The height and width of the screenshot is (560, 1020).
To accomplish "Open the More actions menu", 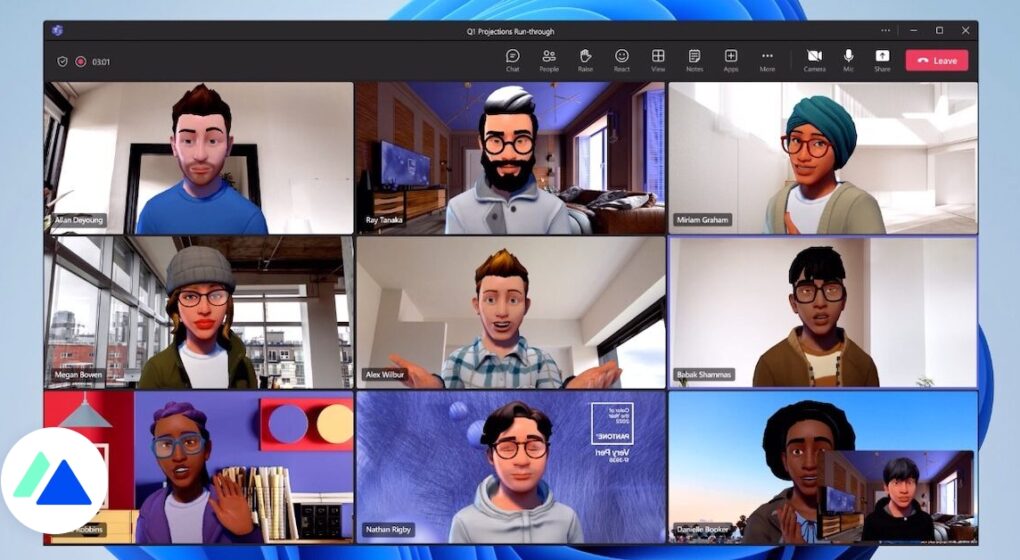I will (x=768, y=60).
